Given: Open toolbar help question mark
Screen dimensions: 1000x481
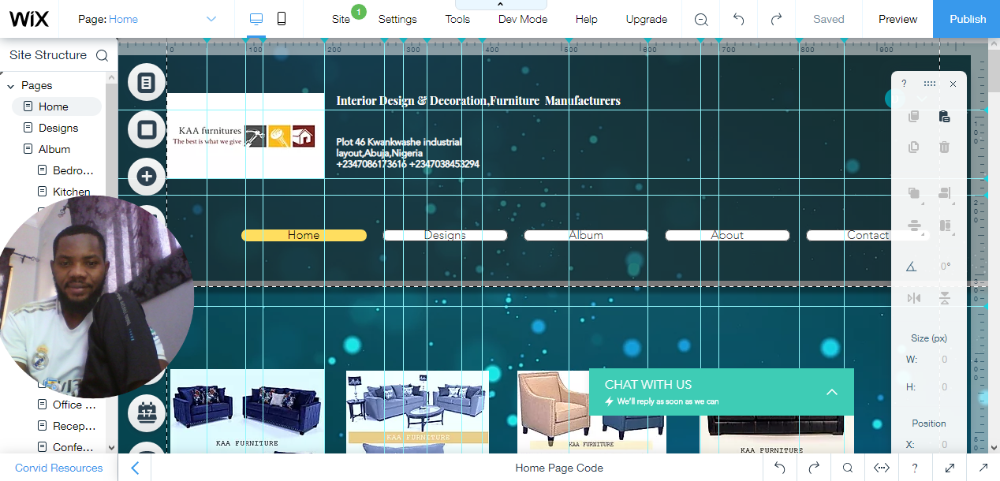Looking at the screenshot, I should click(x=904, y=84).
